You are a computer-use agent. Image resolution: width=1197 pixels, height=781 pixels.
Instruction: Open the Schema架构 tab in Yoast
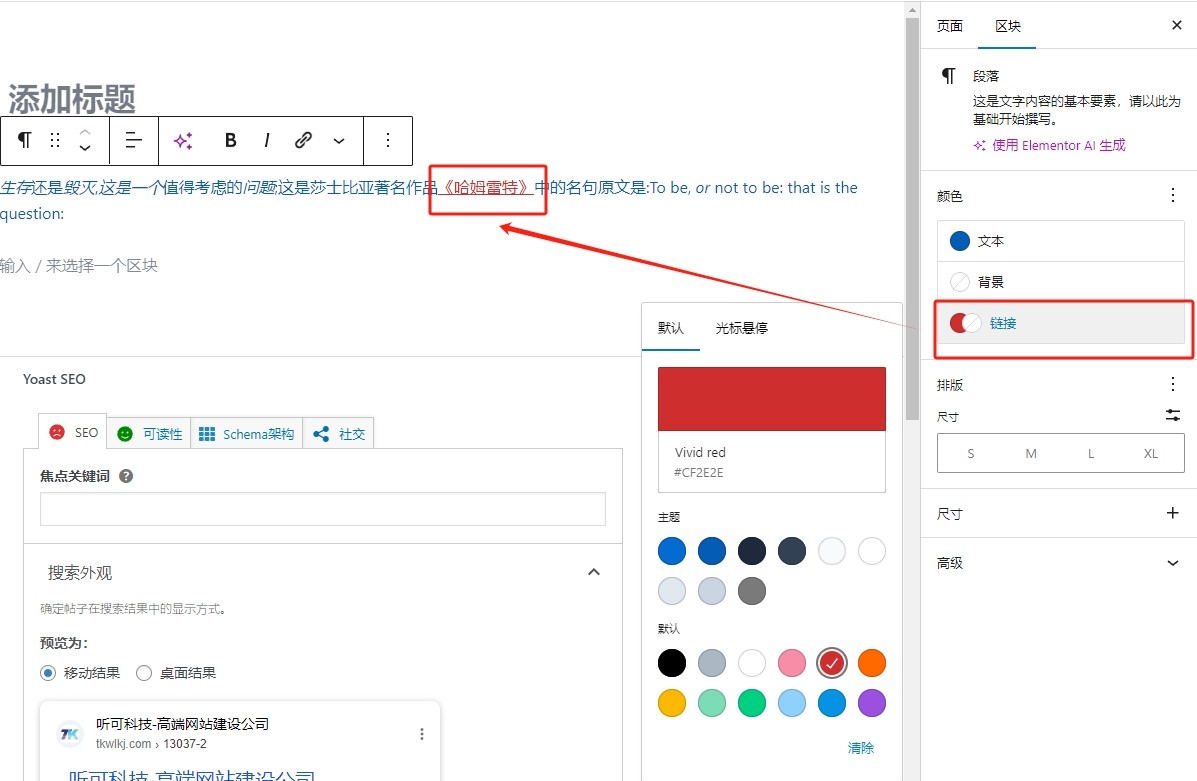(x=247, y=434)
